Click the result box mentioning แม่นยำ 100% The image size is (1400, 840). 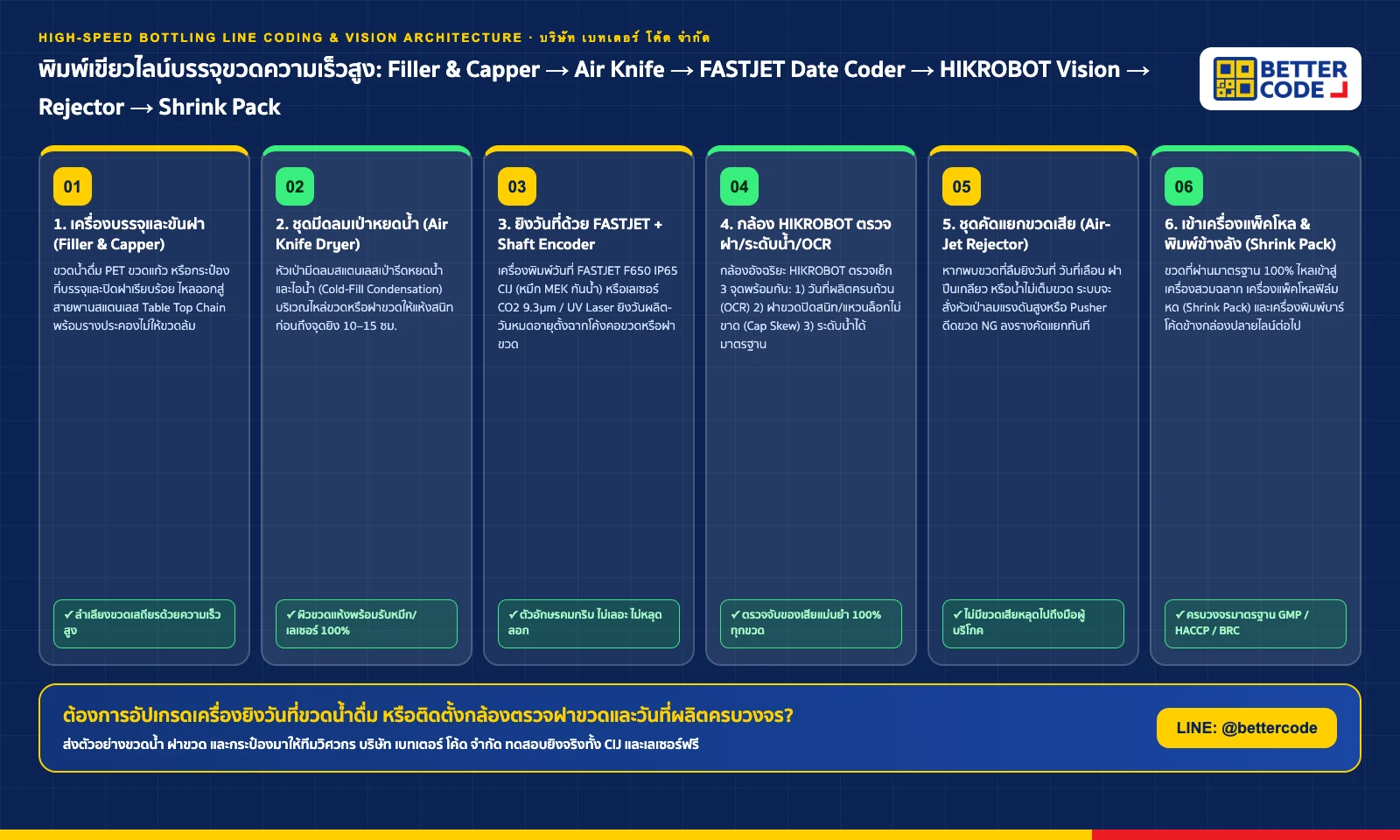pyautogui.click(x=811, y=624)
